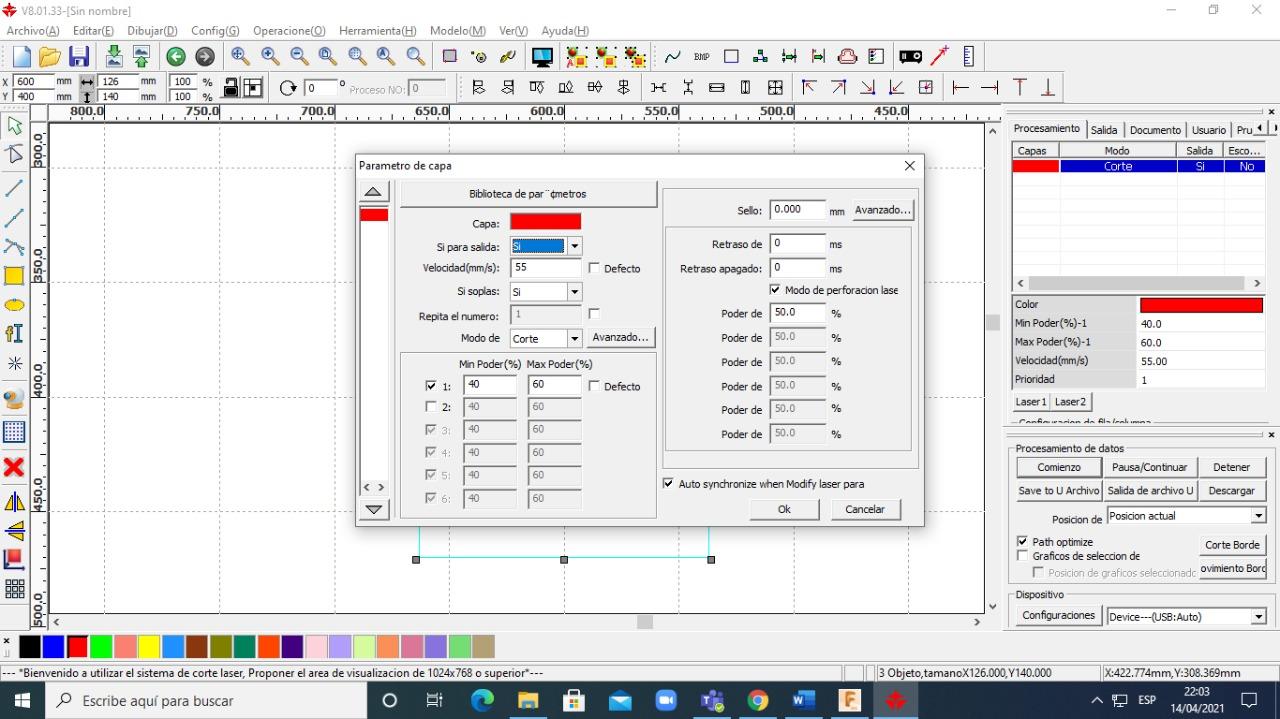Click the rotate icon beside the angle field
The image size is (1280, 719).
(x=289, y=88)
